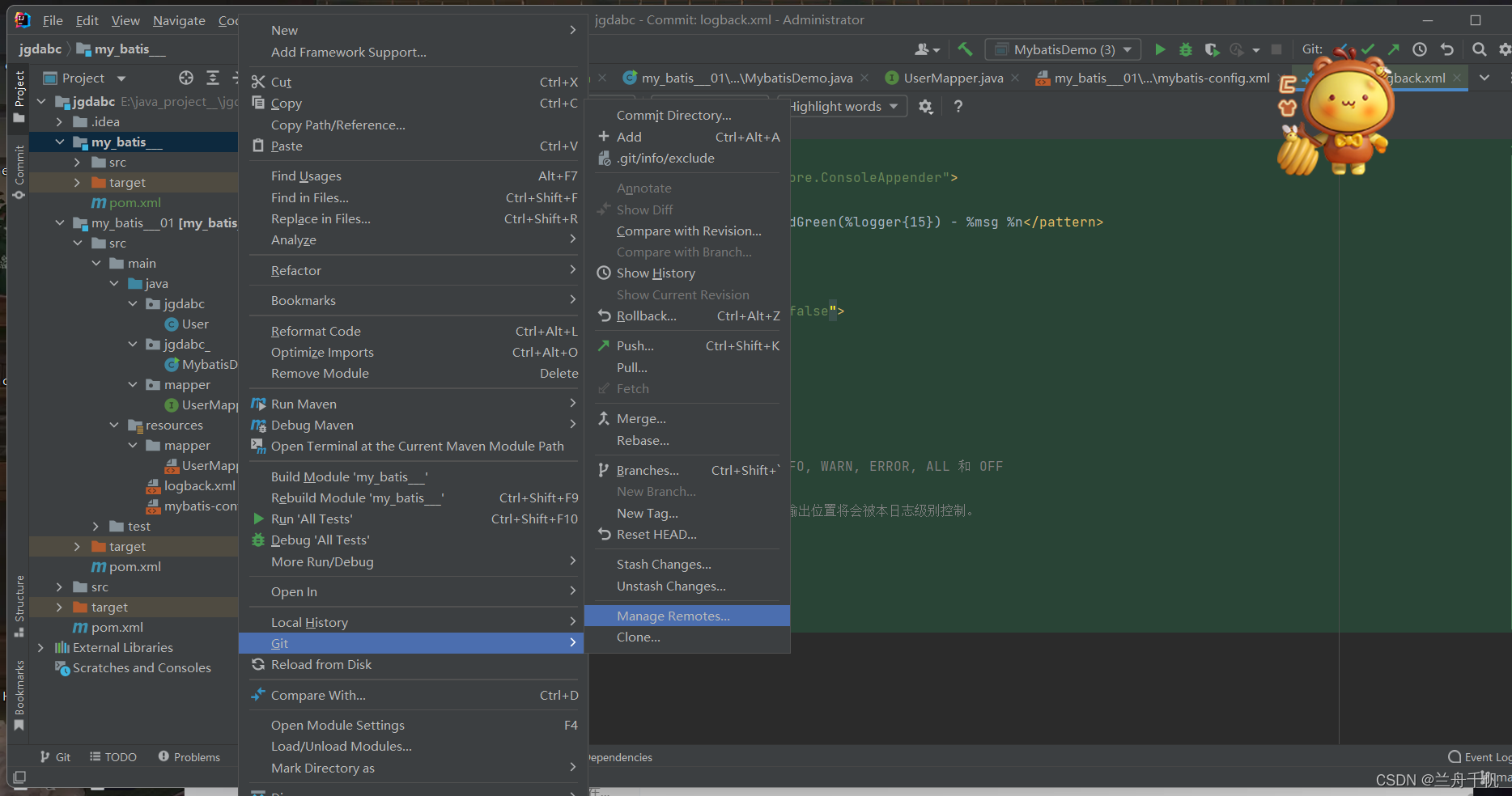The width and height of the screenshot is (1512, 796).
Task: Open the File menu
Action: point(53,20)
